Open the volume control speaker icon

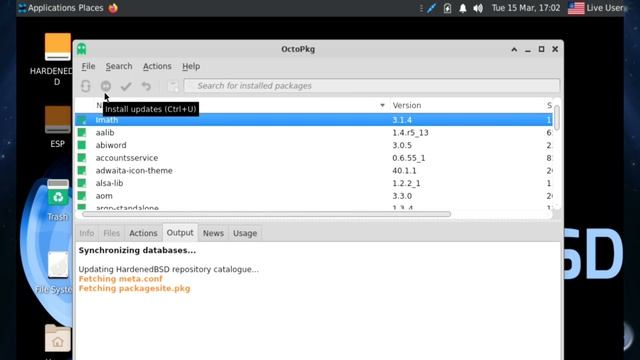pos(478,8)
